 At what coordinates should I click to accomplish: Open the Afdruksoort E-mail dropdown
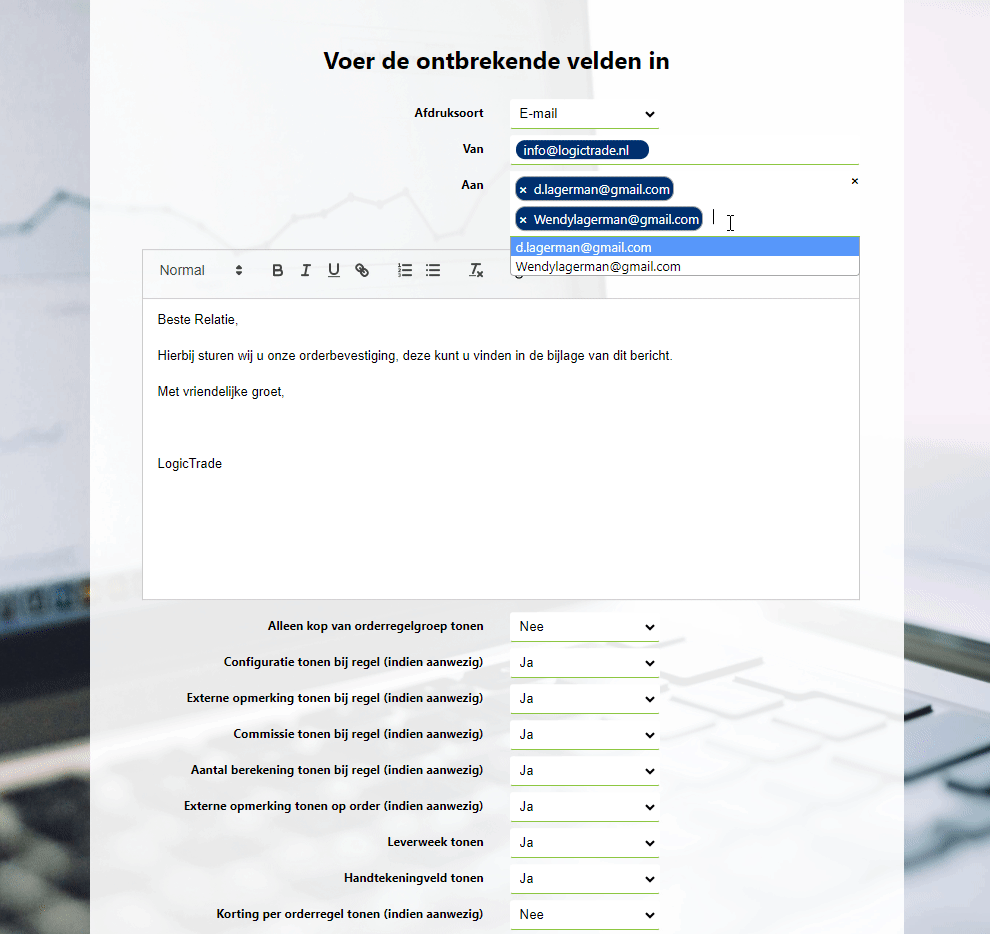point(584,114)
